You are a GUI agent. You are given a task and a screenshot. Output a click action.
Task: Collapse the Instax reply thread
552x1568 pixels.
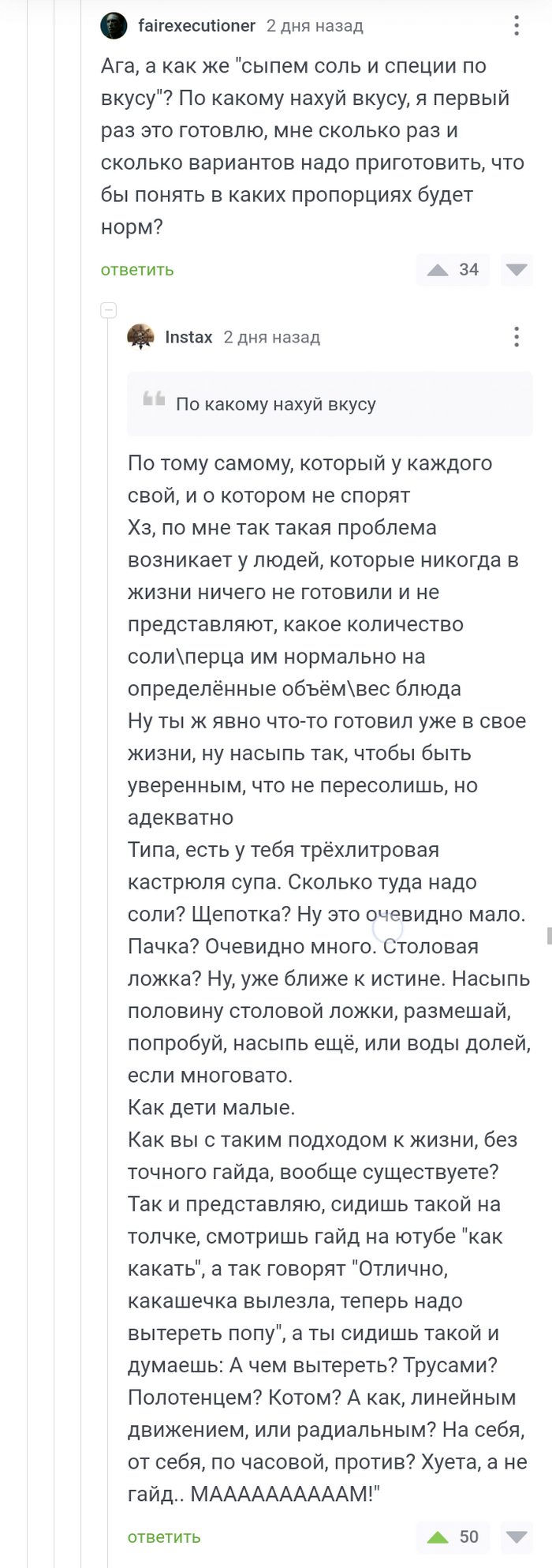pyautogui.click(x=109, y=309)
